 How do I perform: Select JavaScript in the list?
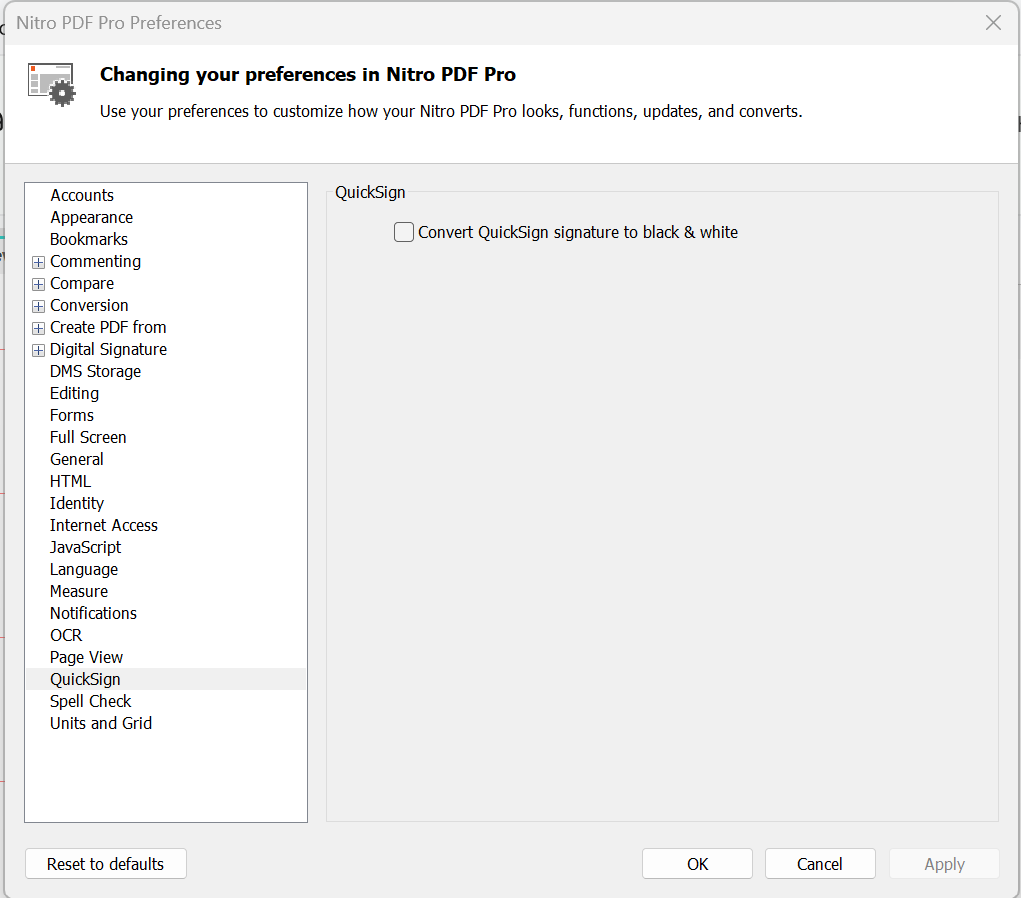(85, 548)
